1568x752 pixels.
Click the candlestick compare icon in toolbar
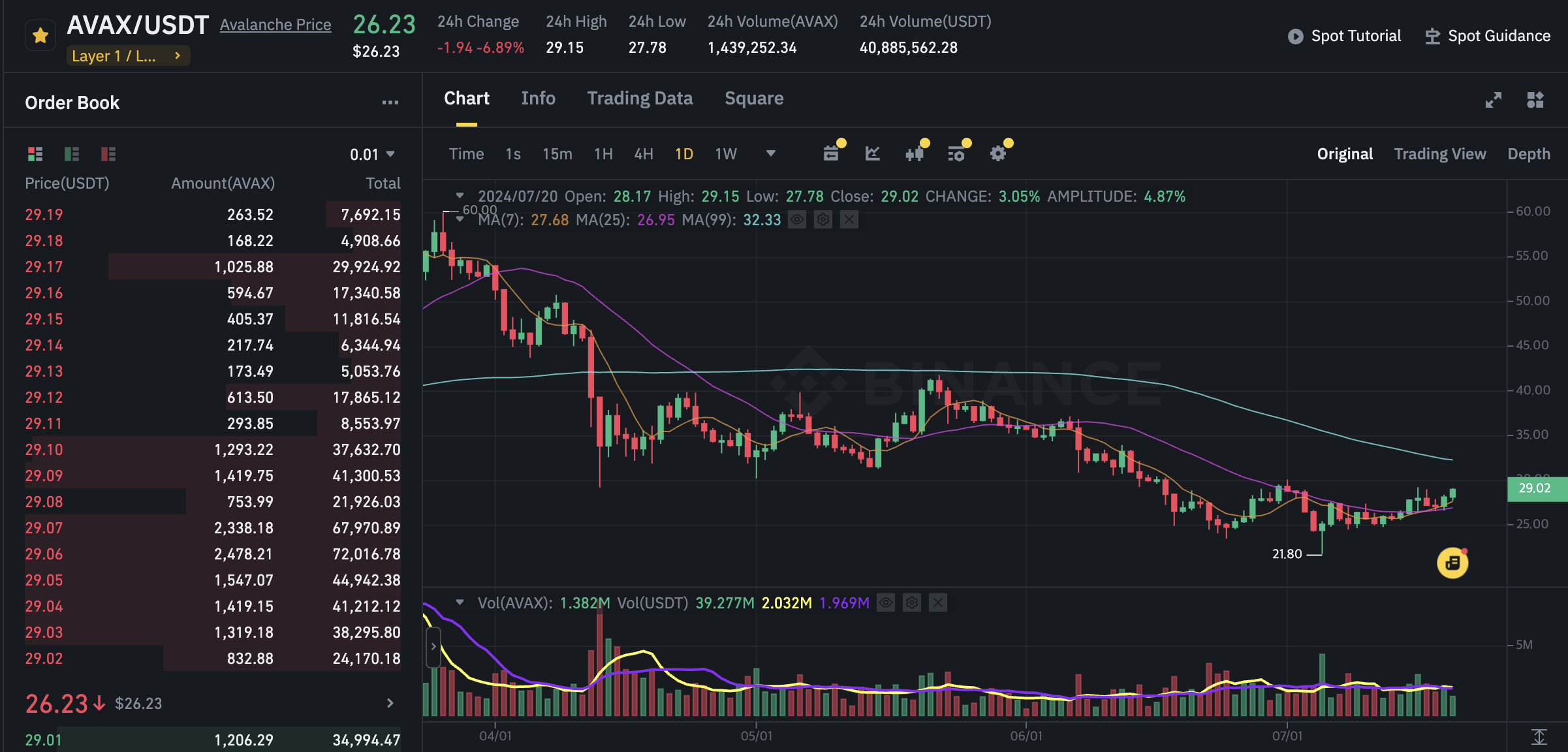(x=914, y=153)
